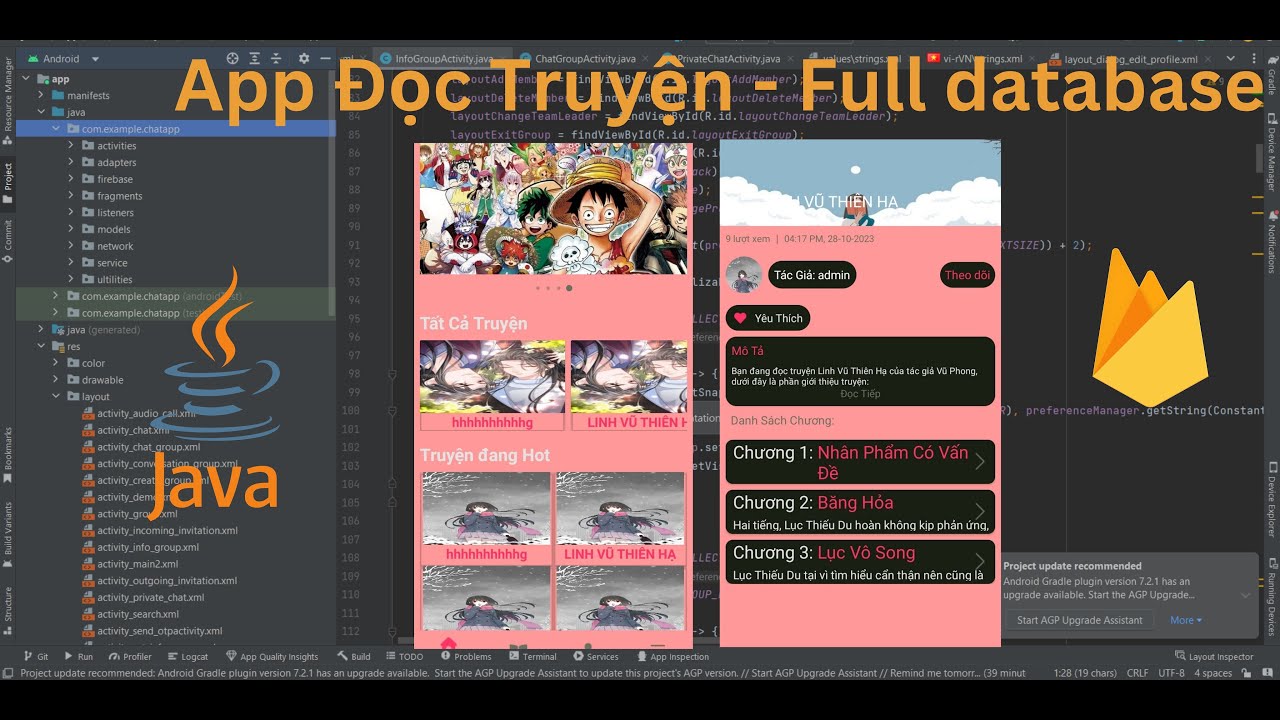Expand the drawable folder

coord(56,380)
